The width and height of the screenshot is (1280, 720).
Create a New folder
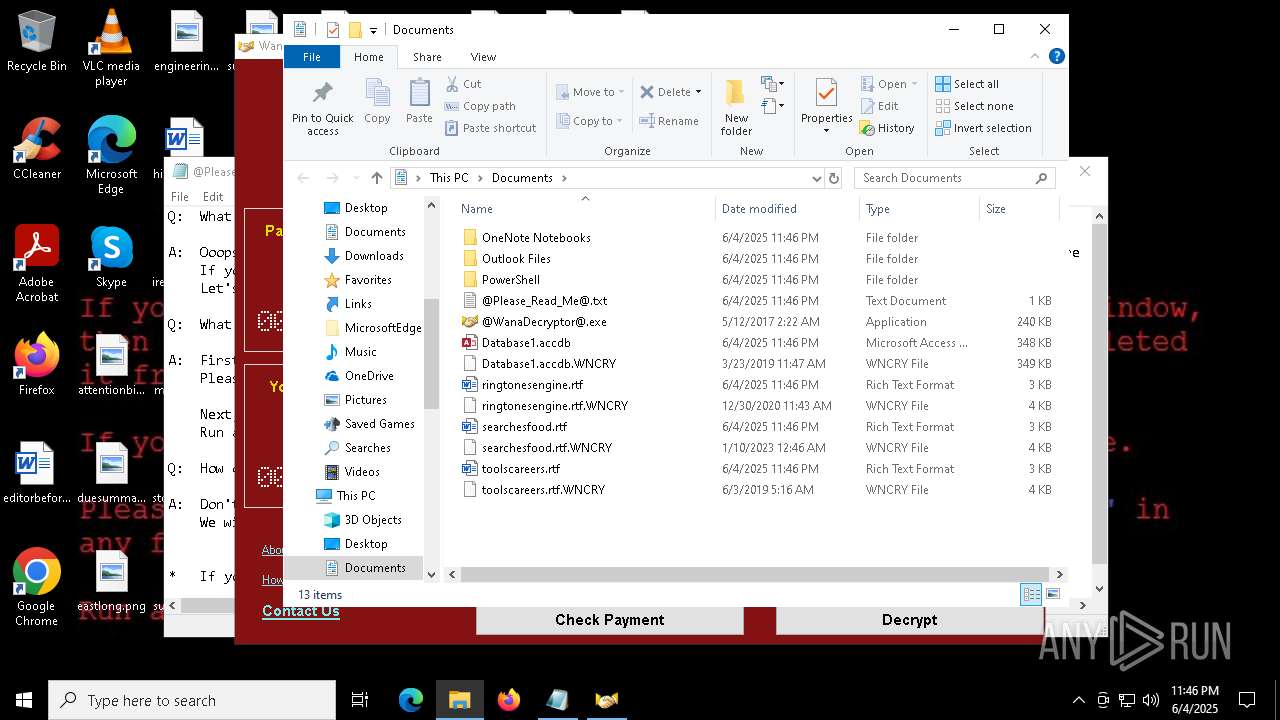tap(736, 108)
